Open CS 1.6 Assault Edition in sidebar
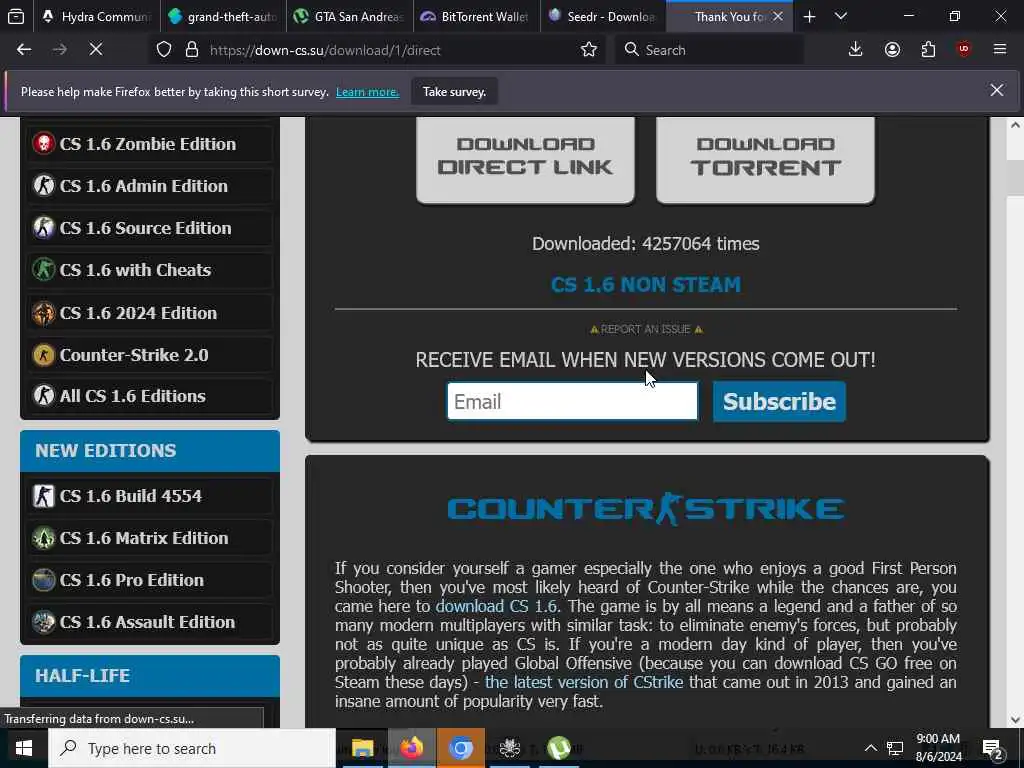Image resolution: width=1024 pixels, height=768 pixels. coord(150,622)
